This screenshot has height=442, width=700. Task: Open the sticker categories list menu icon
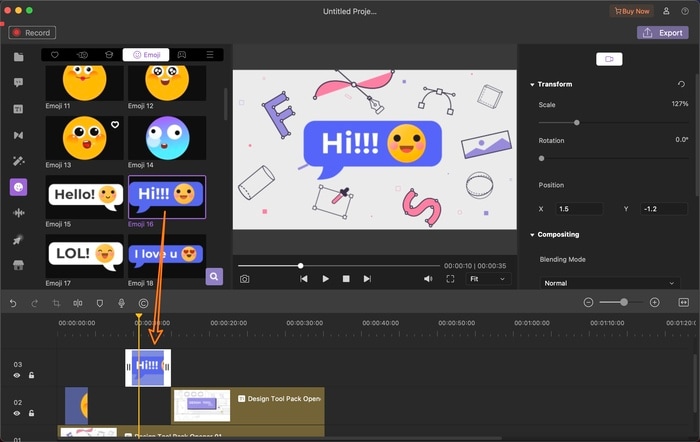click(210, 54)
